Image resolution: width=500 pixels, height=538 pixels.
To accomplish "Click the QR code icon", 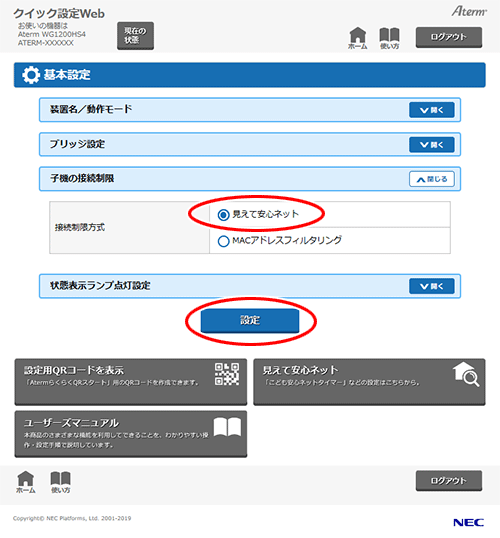I will point(227,374).
